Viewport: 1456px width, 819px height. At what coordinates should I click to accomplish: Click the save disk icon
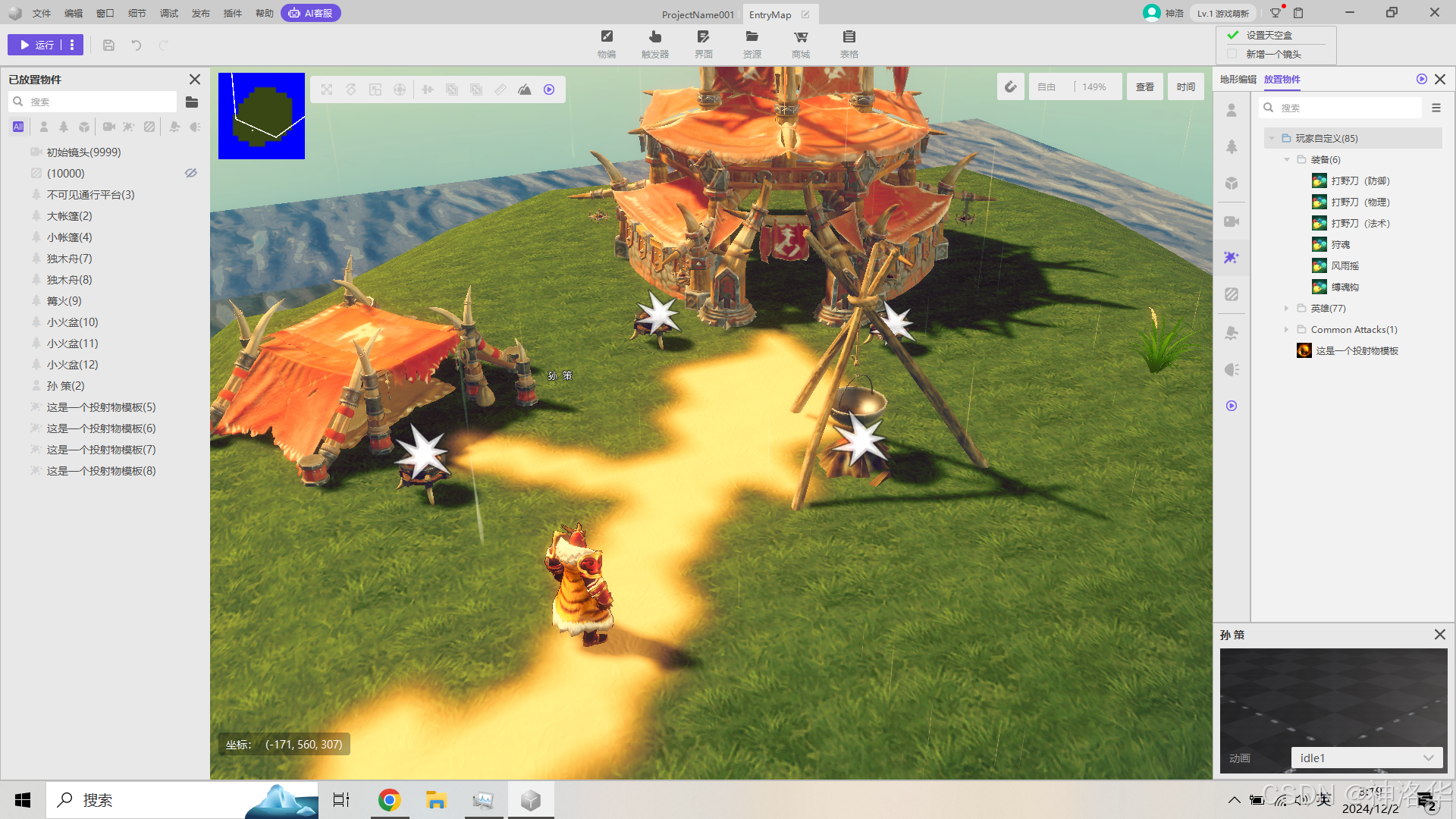tap(108, 45)
